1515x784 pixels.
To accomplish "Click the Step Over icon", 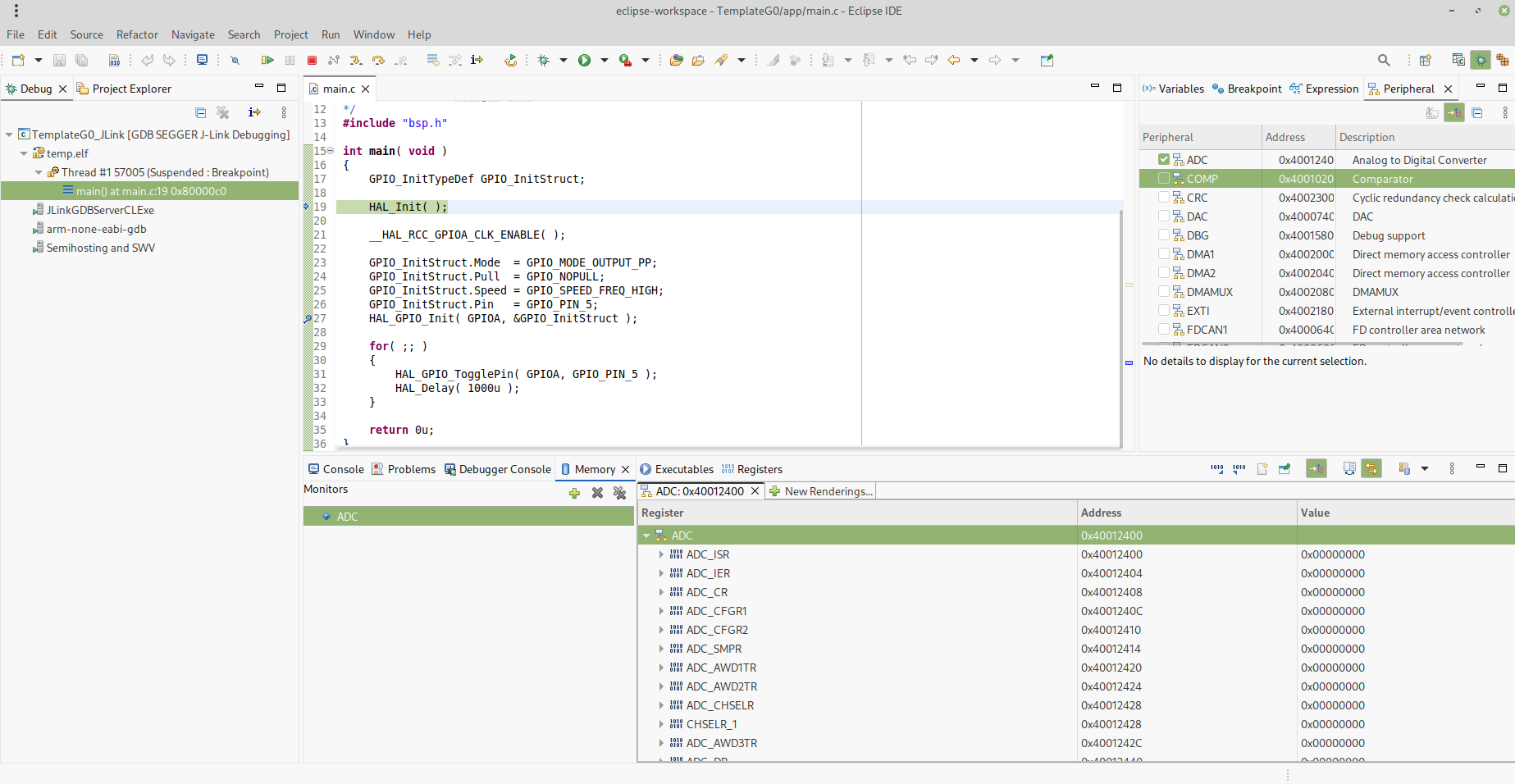I will point(378,60).
